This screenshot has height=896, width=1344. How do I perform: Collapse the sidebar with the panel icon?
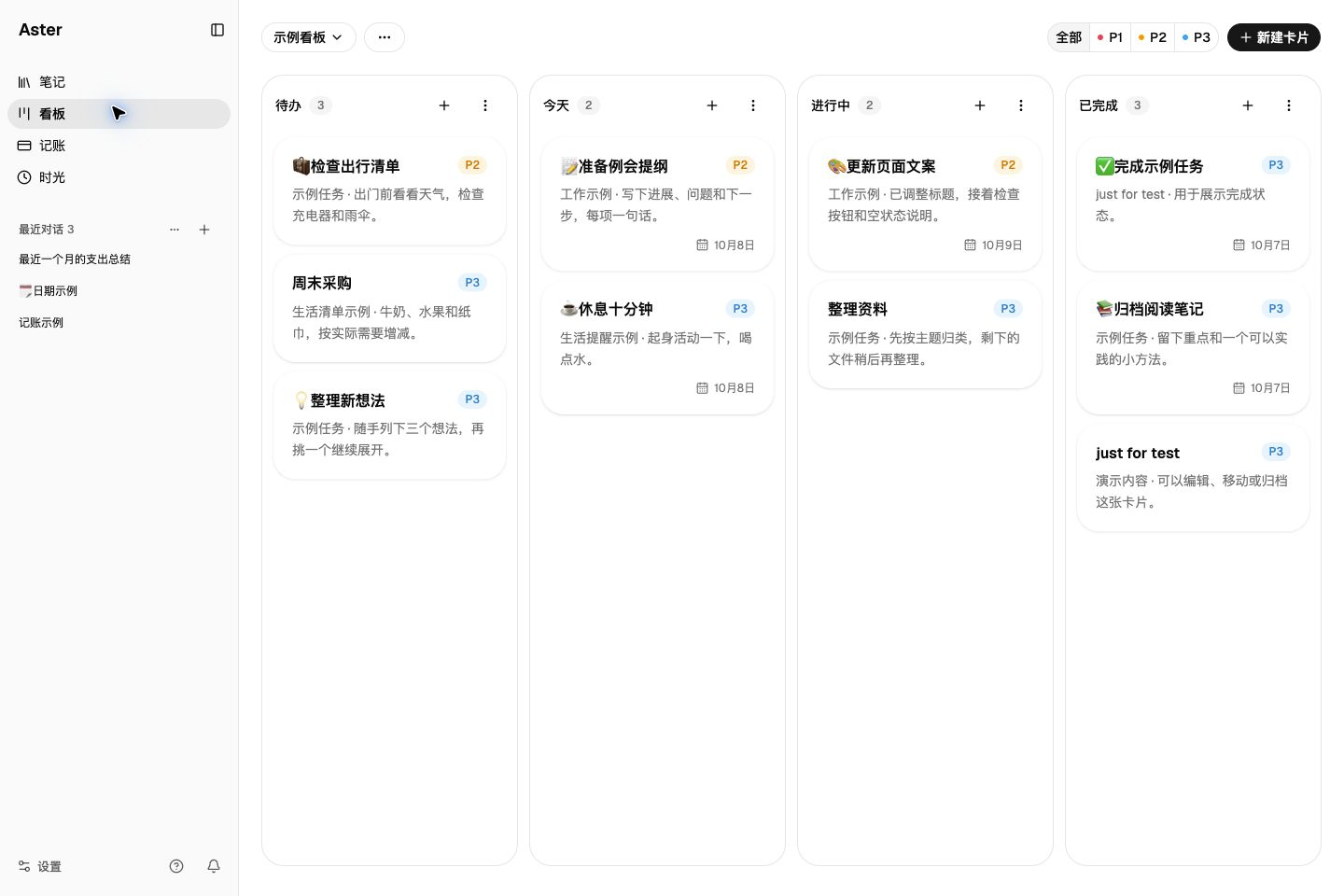217,30
